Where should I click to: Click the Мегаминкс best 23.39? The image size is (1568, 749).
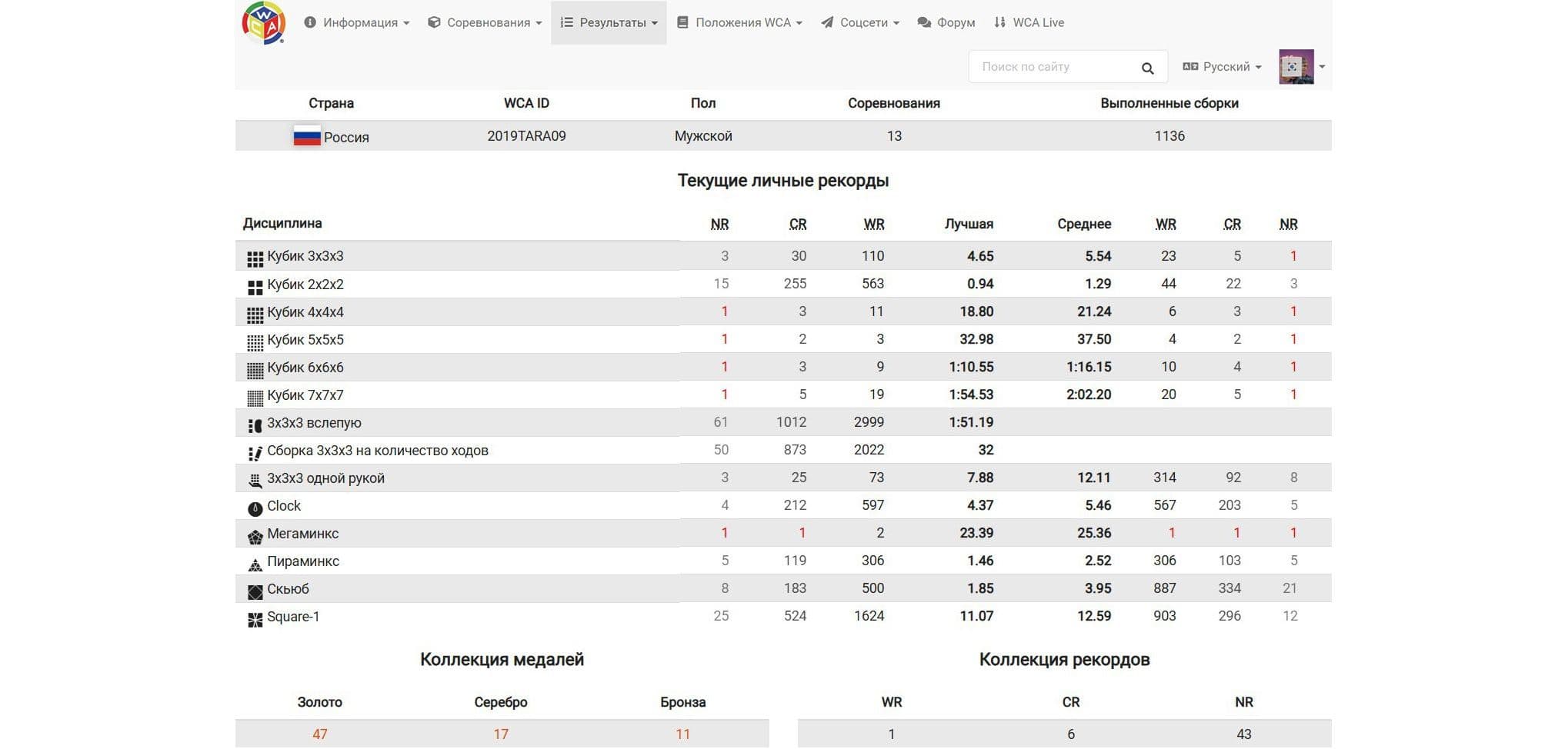click(x=976, y=533)
